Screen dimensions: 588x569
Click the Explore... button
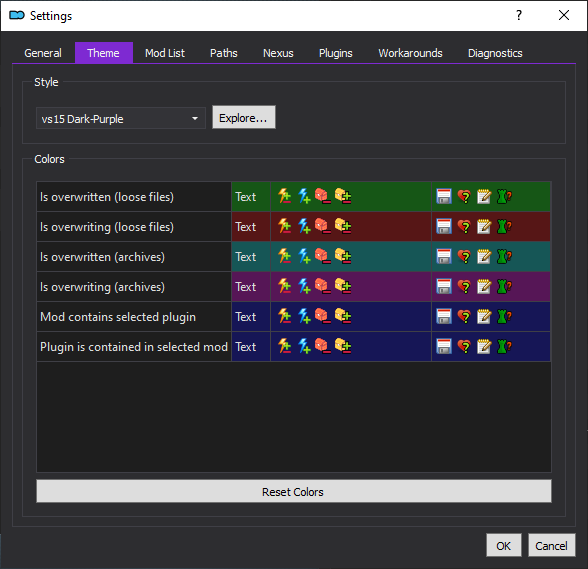[244, 117]
